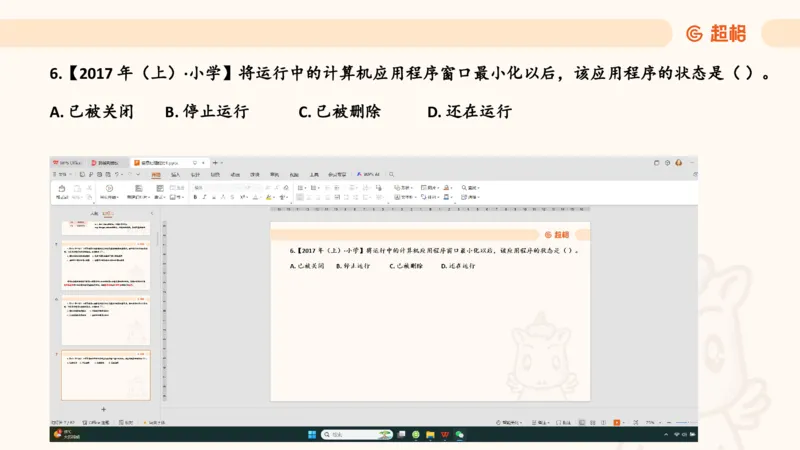Switch to the second document tab with red icon
The image size is (800, 450).
107,163
